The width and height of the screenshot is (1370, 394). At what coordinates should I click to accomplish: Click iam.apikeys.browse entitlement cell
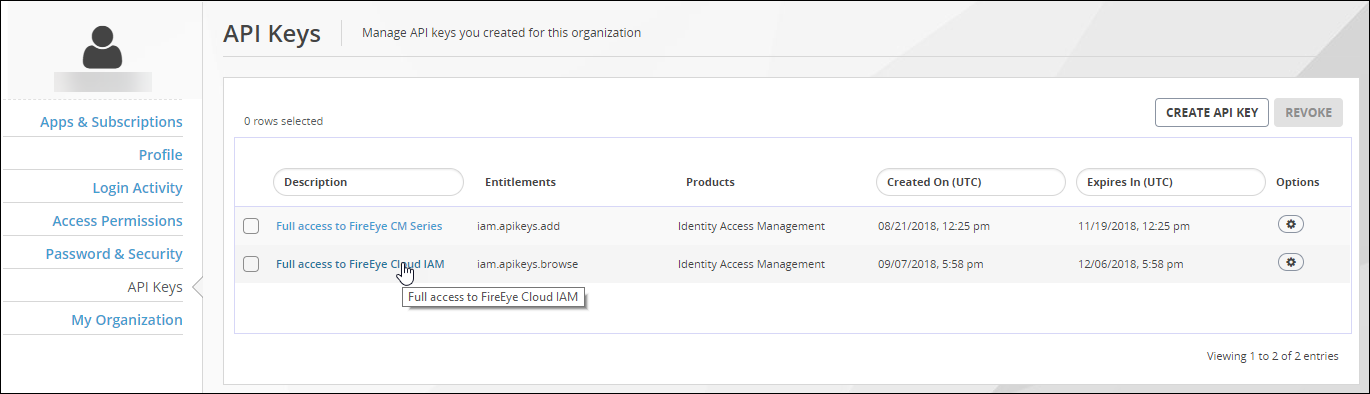tap(527, 264)
